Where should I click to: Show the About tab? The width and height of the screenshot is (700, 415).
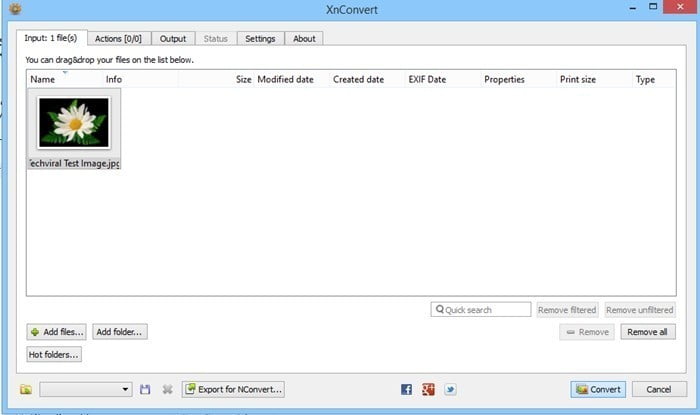(x=304, y=39)
